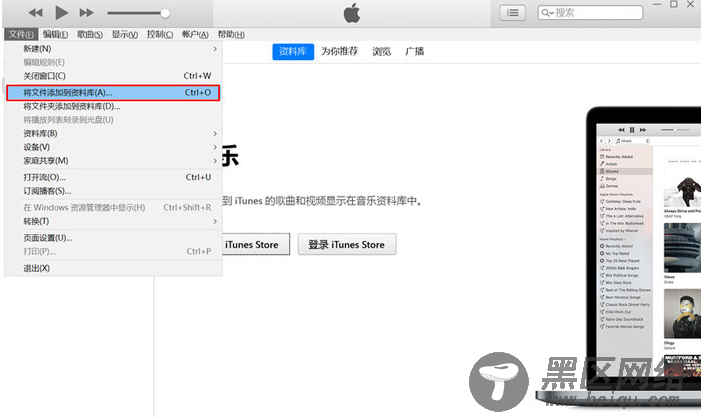The image size is (701, 417).
Task: Switch to the 资料库 tab
Action: [x=293, y=51]
